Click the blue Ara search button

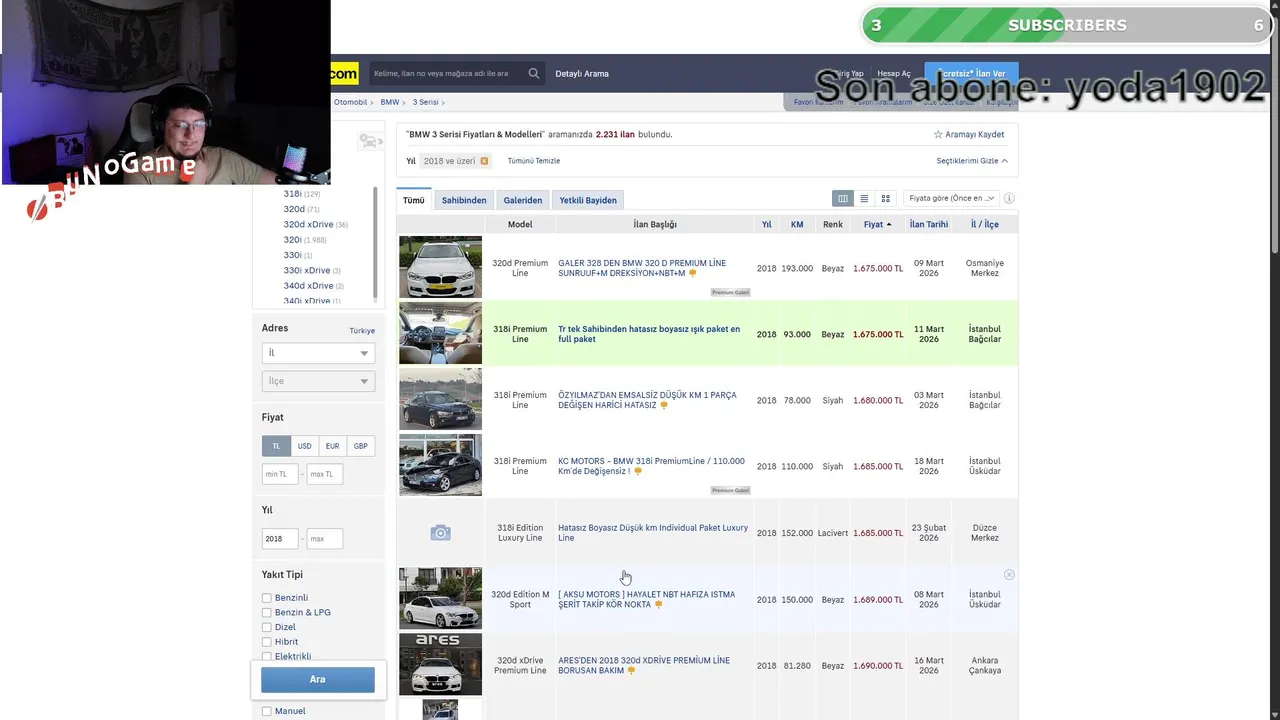(x=318, y=679)
